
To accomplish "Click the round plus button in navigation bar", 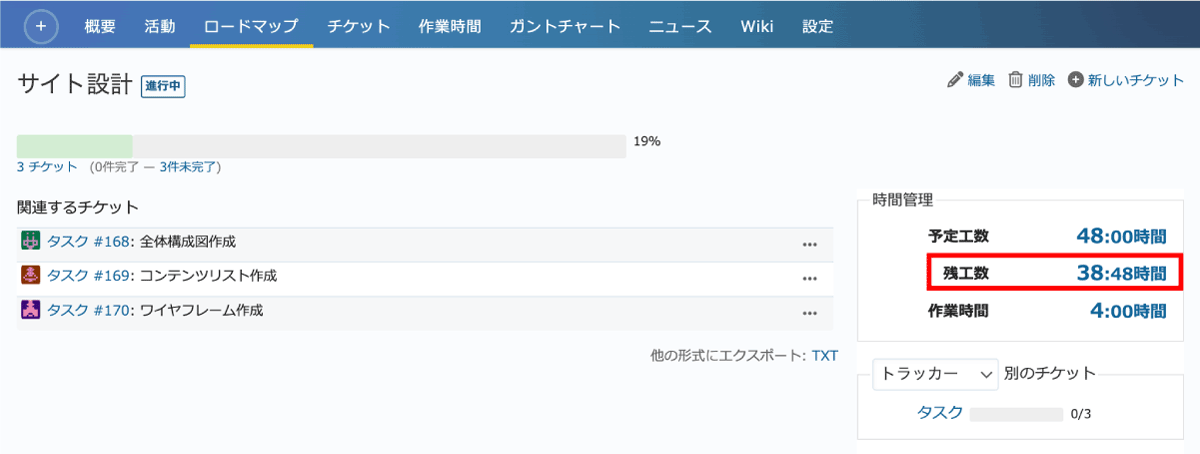I will 41,26.
